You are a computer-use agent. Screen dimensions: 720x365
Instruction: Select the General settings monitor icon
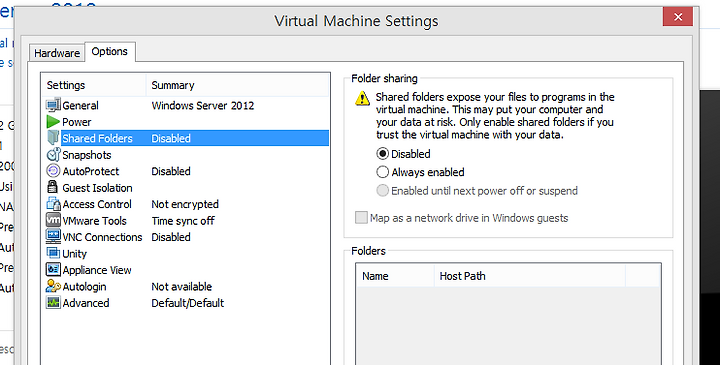(x=53, y=105)
